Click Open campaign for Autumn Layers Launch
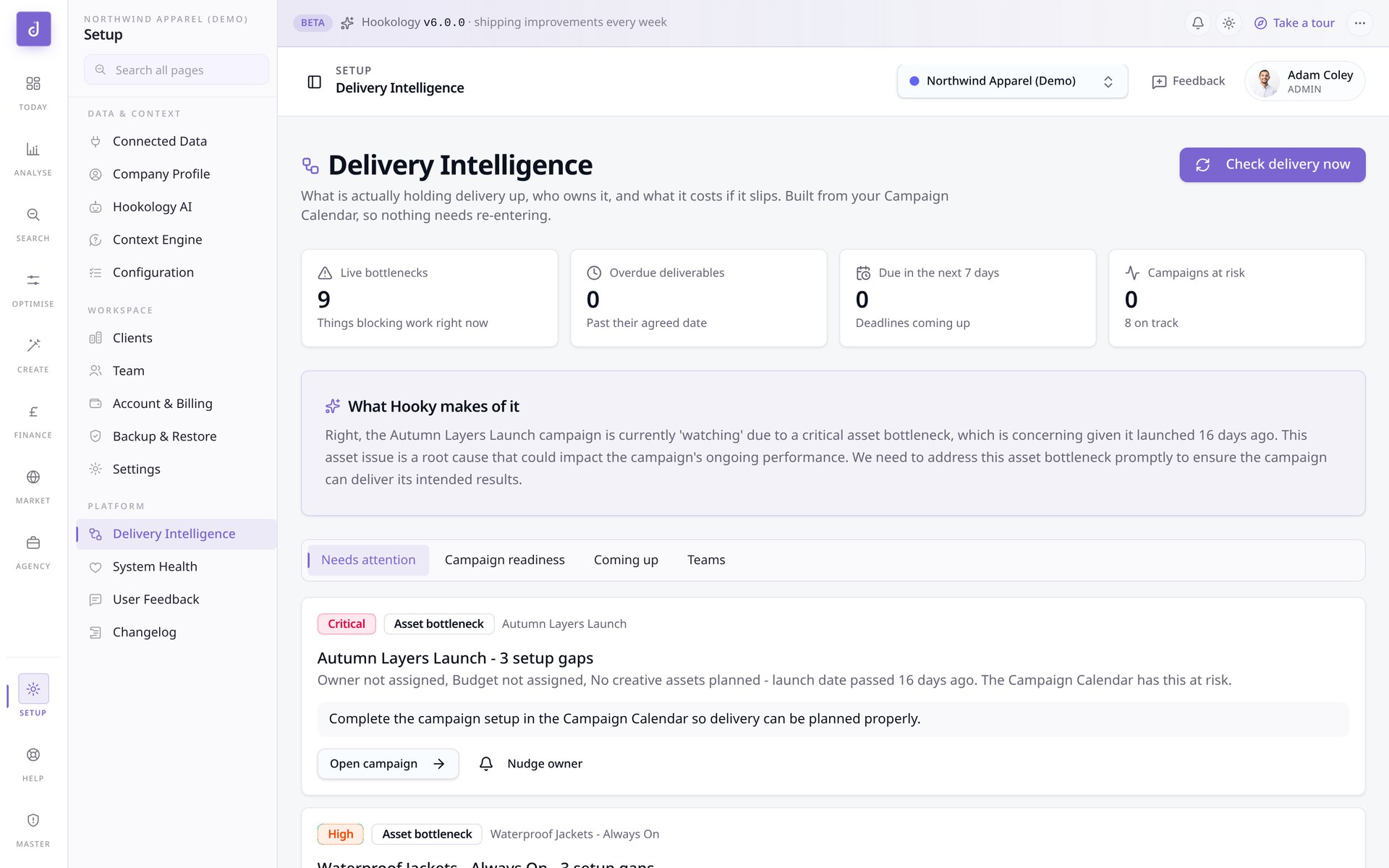This screenshot has height=868, width=1389. [388, 764]
